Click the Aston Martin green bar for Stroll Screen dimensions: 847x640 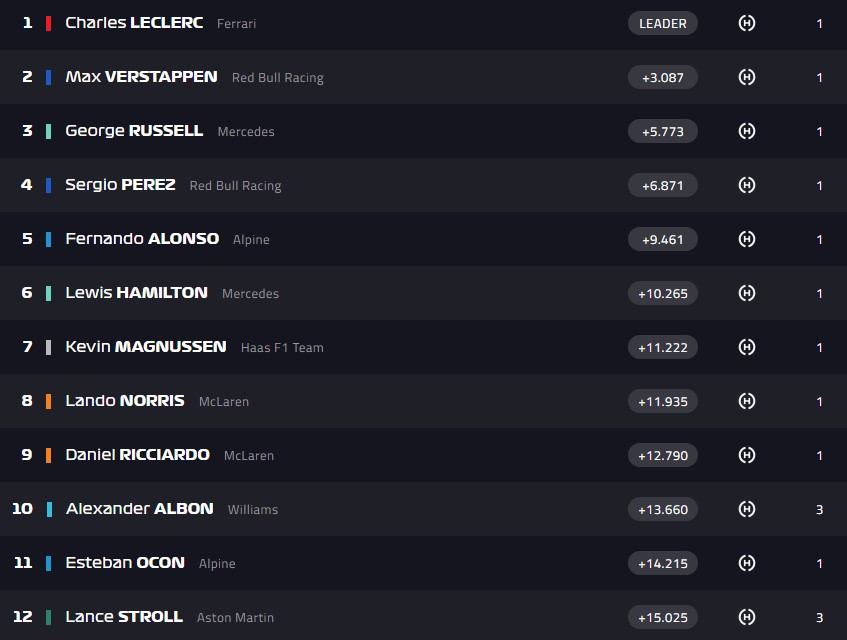[48, 617]
